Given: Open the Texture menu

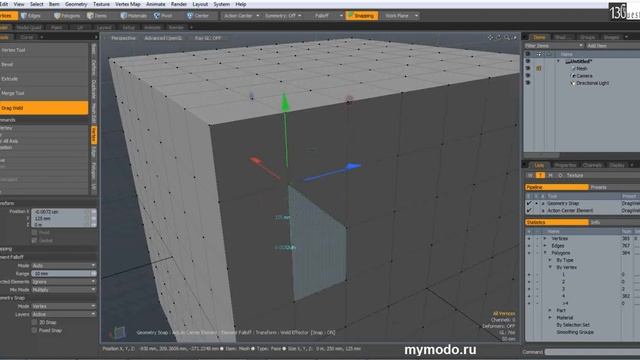Looking at the screenshot, I should pyautogui.click(x=101, y=4).
